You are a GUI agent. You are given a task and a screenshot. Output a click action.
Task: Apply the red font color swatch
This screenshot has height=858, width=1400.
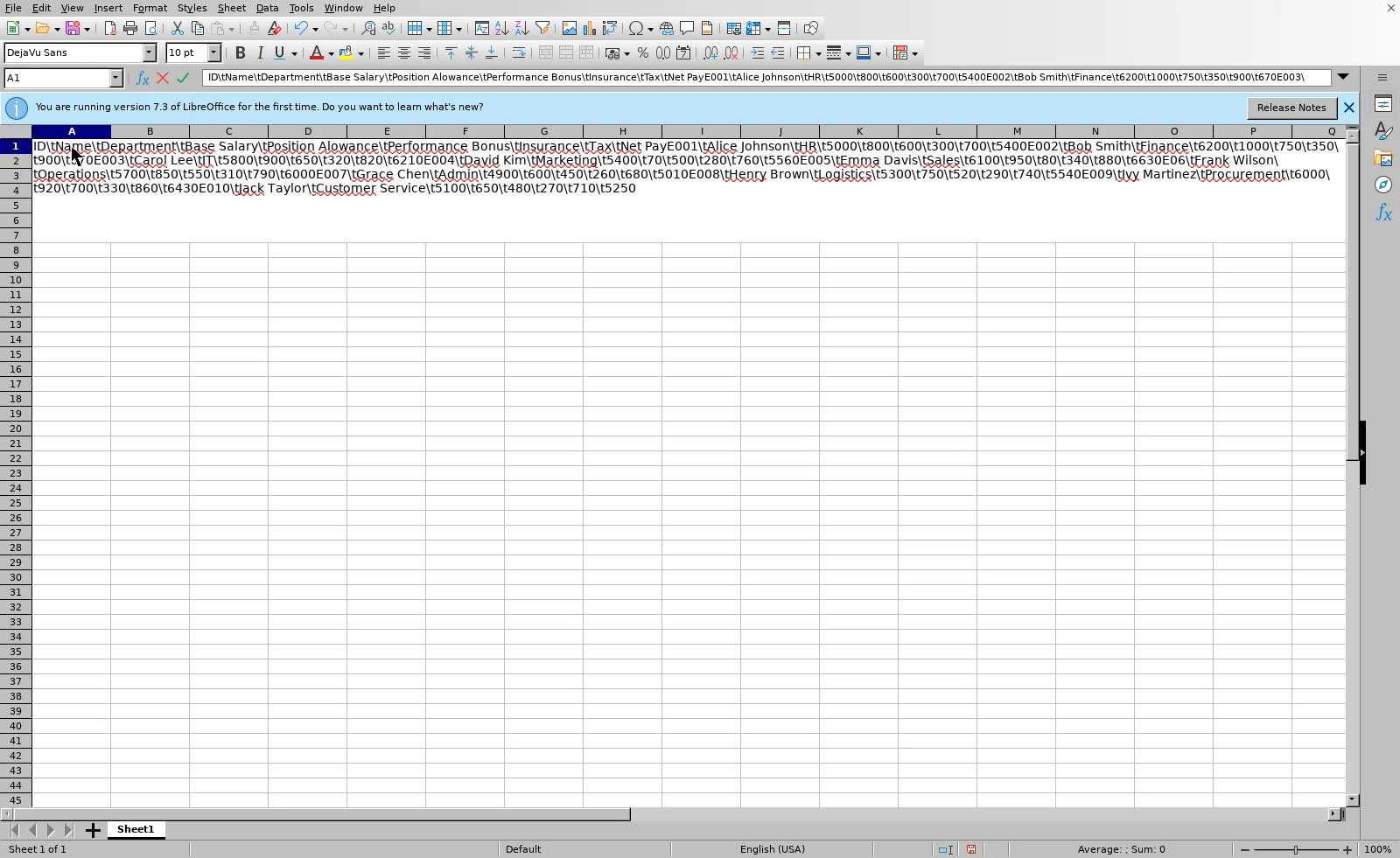click(x=317, y=53)
